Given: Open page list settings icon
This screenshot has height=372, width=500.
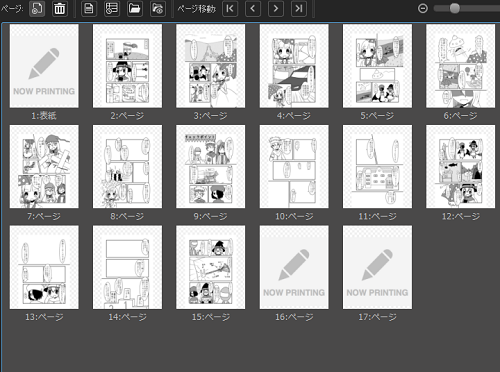Looking at the screenshot, I should point(112,8).
